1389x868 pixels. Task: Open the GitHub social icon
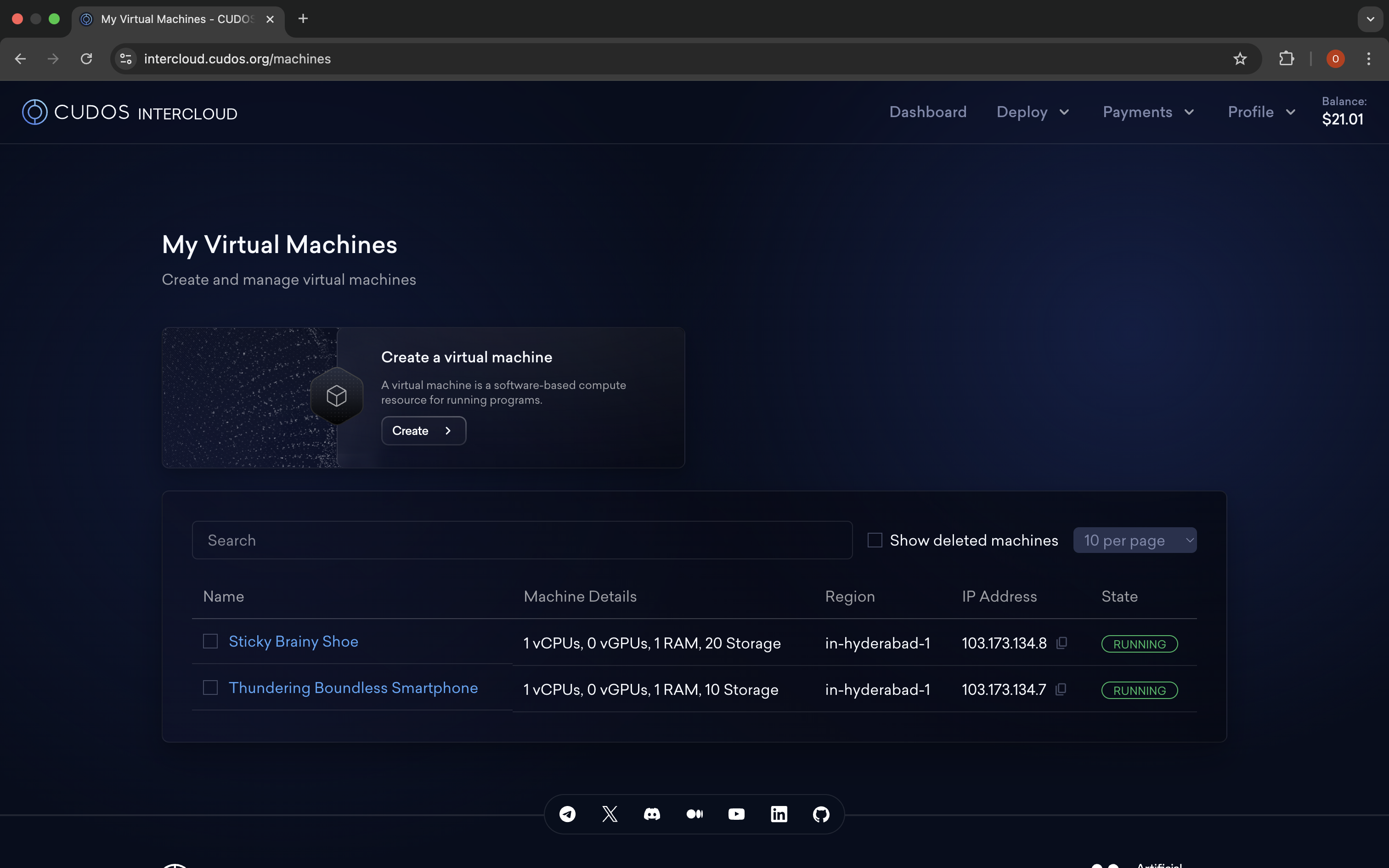(x=821, y=814)
